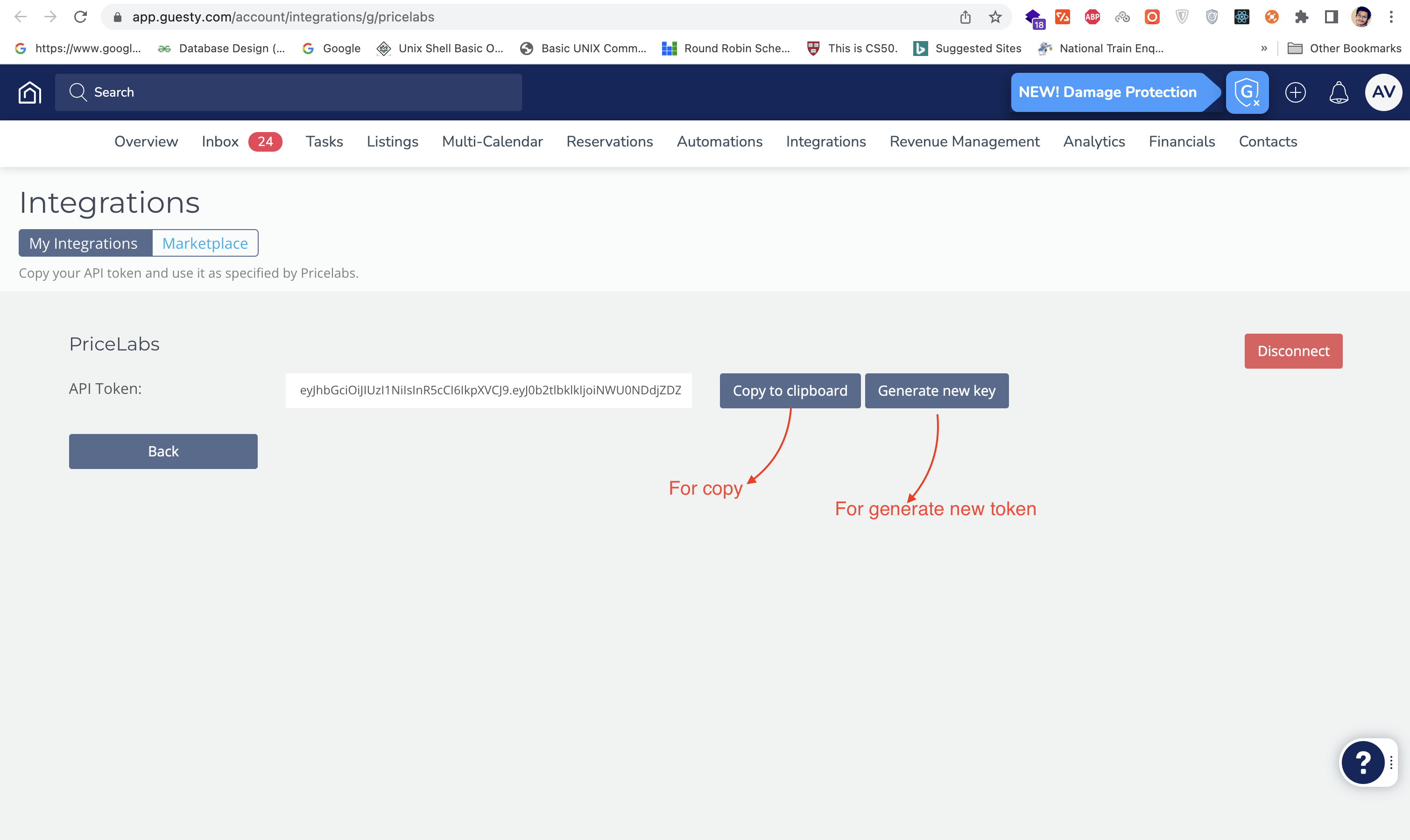
Task: Open the Guesty shield protection icon
Action: pyautogui.click(x=1247, y=92)
